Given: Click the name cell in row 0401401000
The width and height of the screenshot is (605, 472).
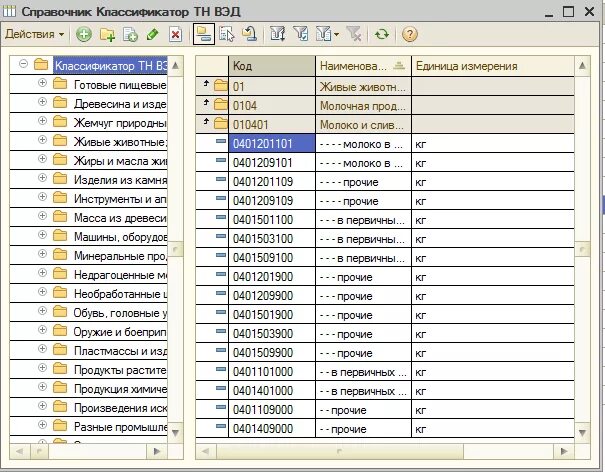Looking at the screenshot, I should (x=363, y=391).
